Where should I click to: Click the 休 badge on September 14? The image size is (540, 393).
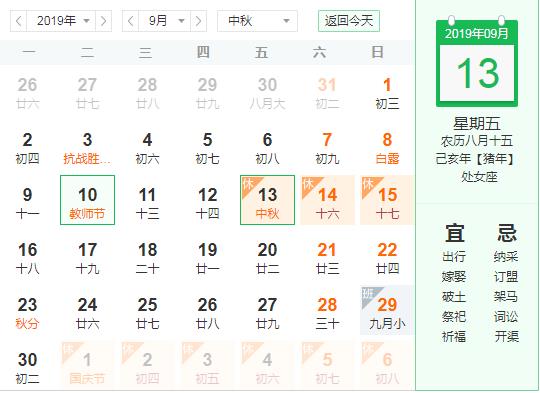click(307, 184)
